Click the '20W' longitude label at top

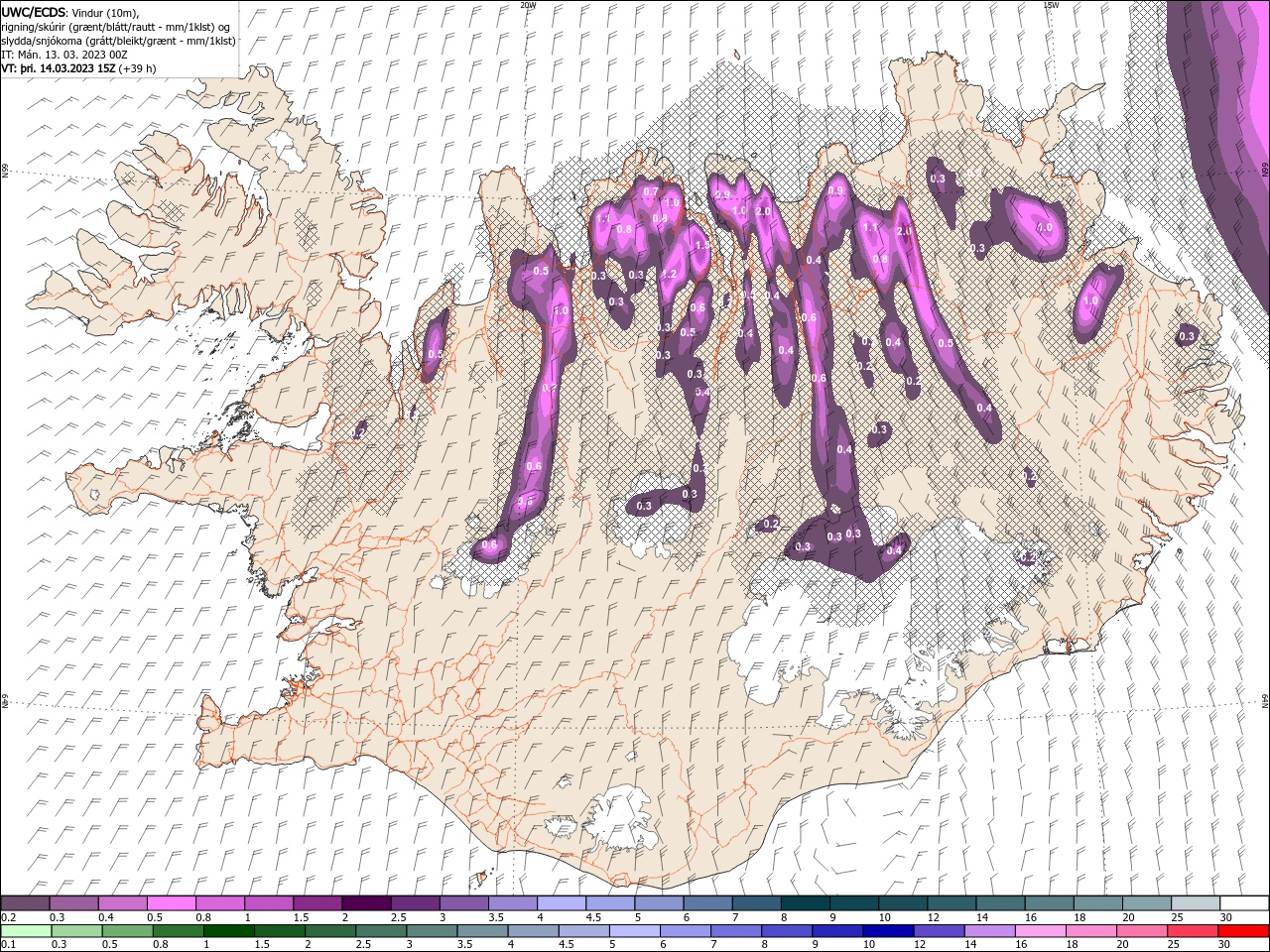(528, 4)
